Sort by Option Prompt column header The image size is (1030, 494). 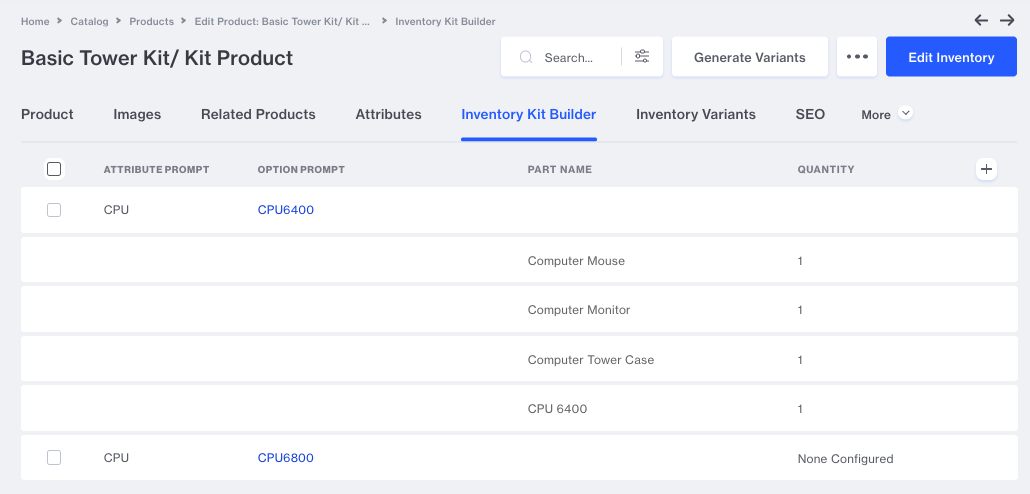click(x=301, y=169)
